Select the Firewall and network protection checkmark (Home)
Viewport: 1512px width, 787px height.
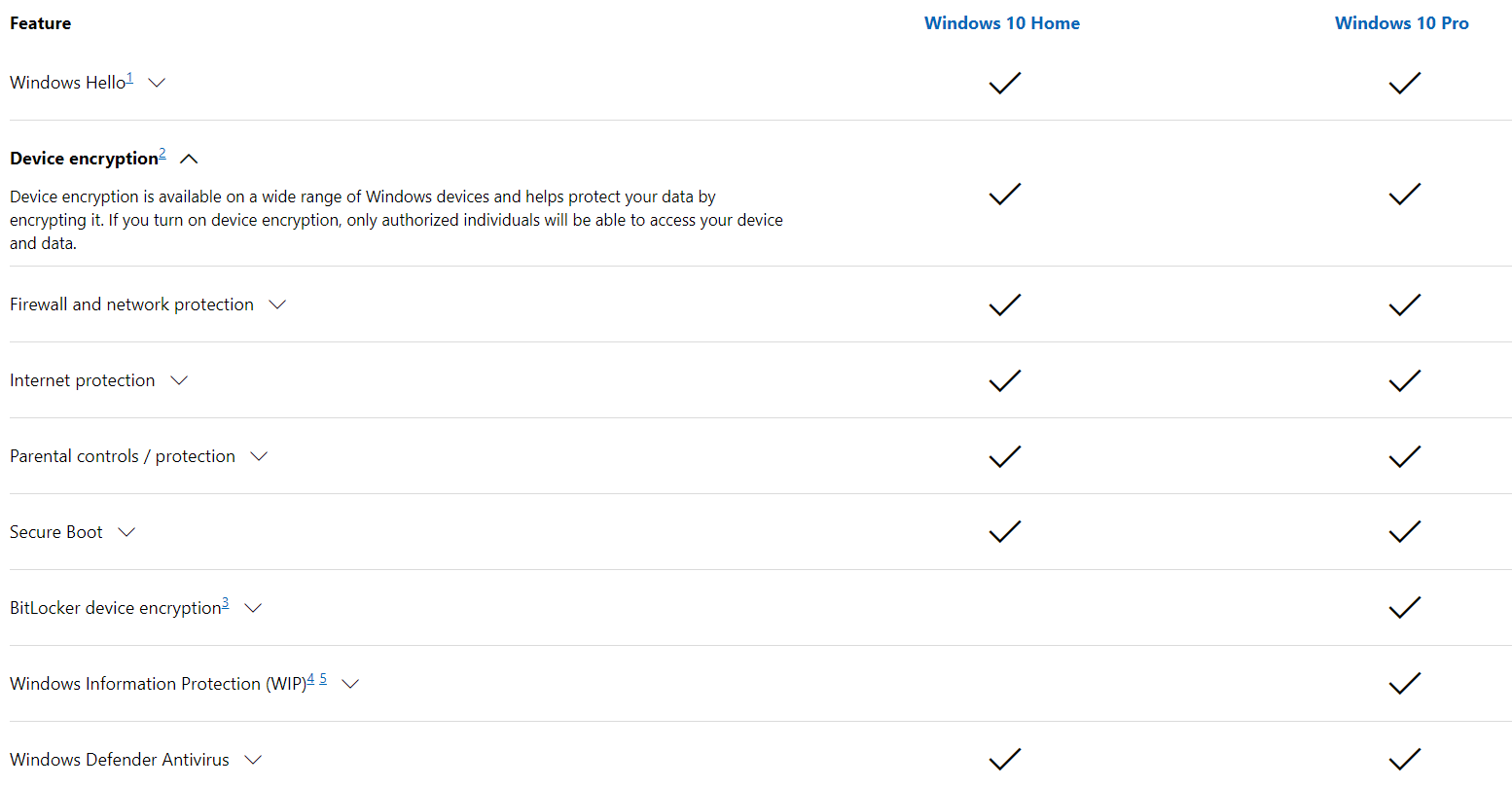coord(1004,304)
